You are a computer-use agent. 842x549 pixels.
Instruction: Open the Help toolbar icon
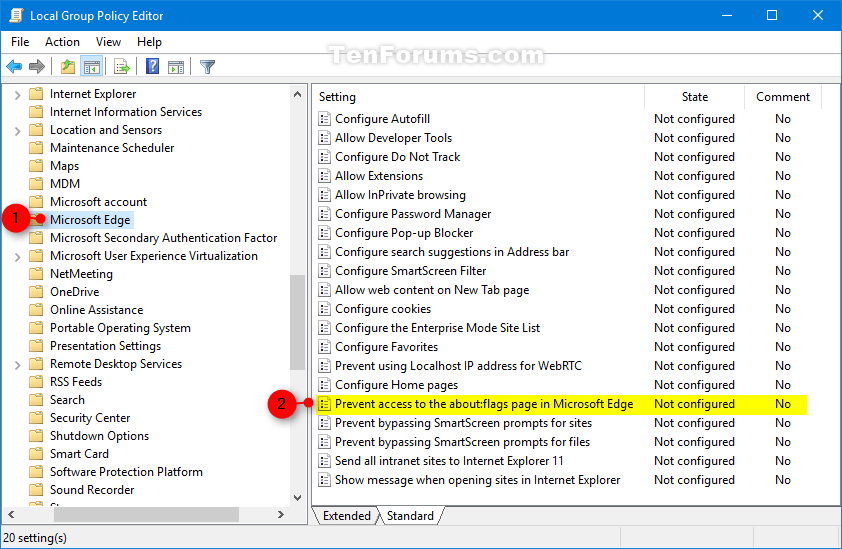tap(153, 67)
